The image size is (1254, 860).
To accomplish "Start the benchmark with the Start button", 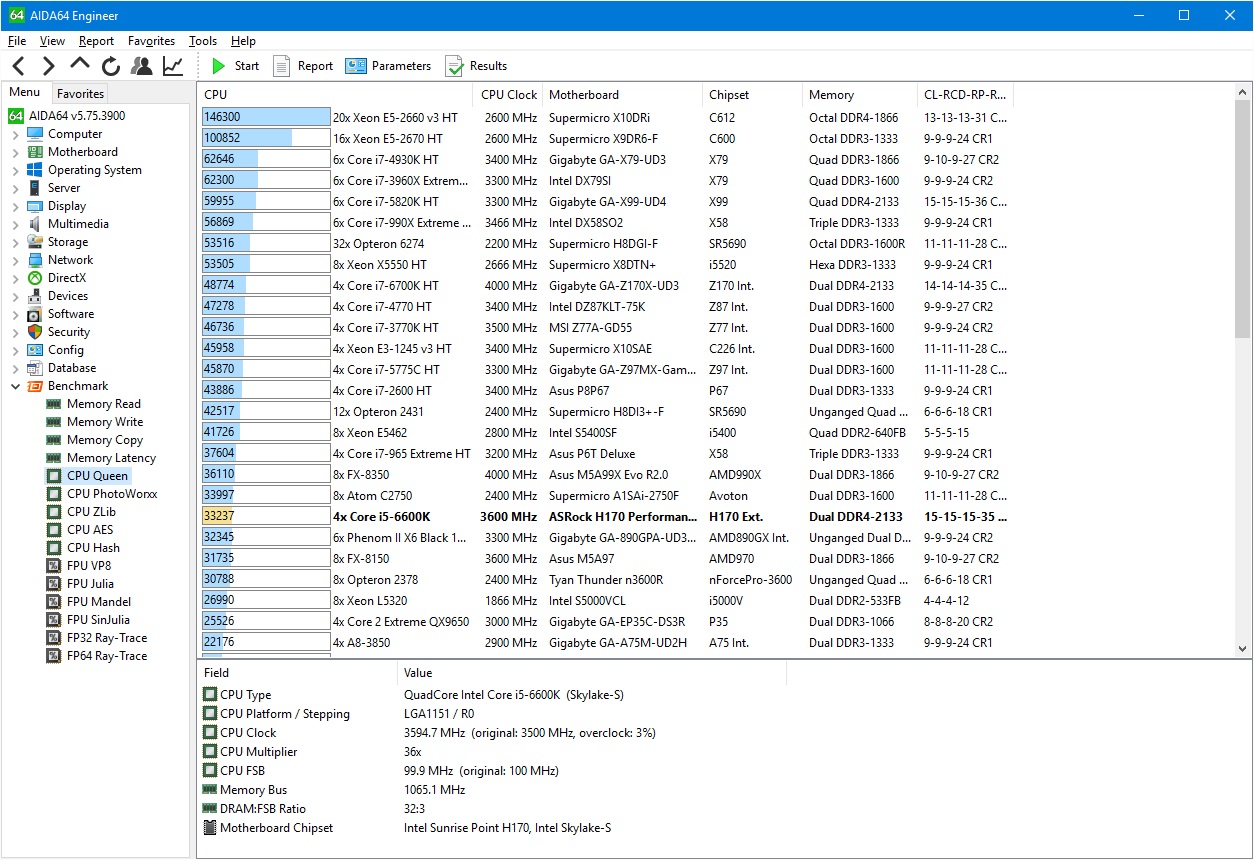I will (x=235, y=66).
